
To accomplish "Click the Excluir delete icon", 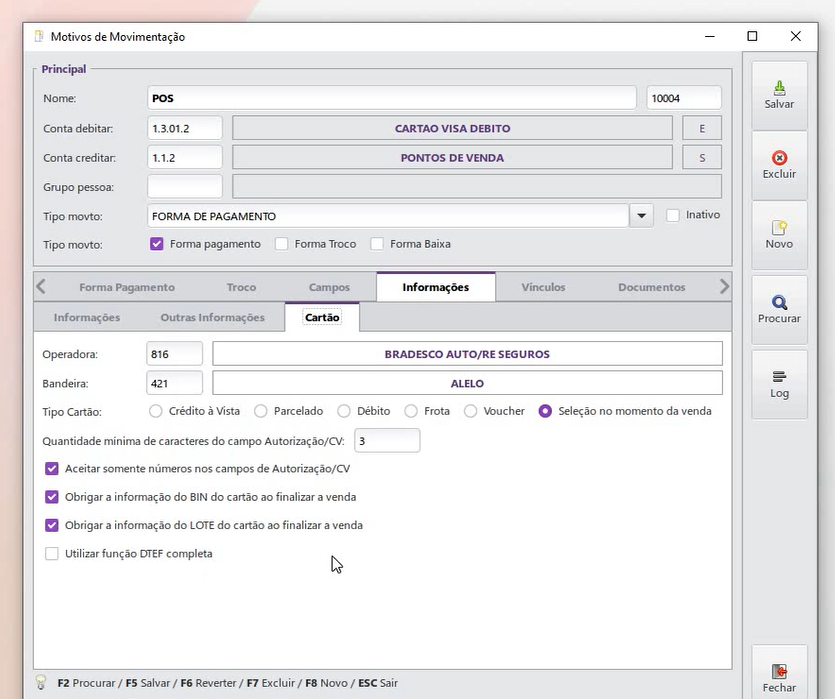I will point(779,158).
